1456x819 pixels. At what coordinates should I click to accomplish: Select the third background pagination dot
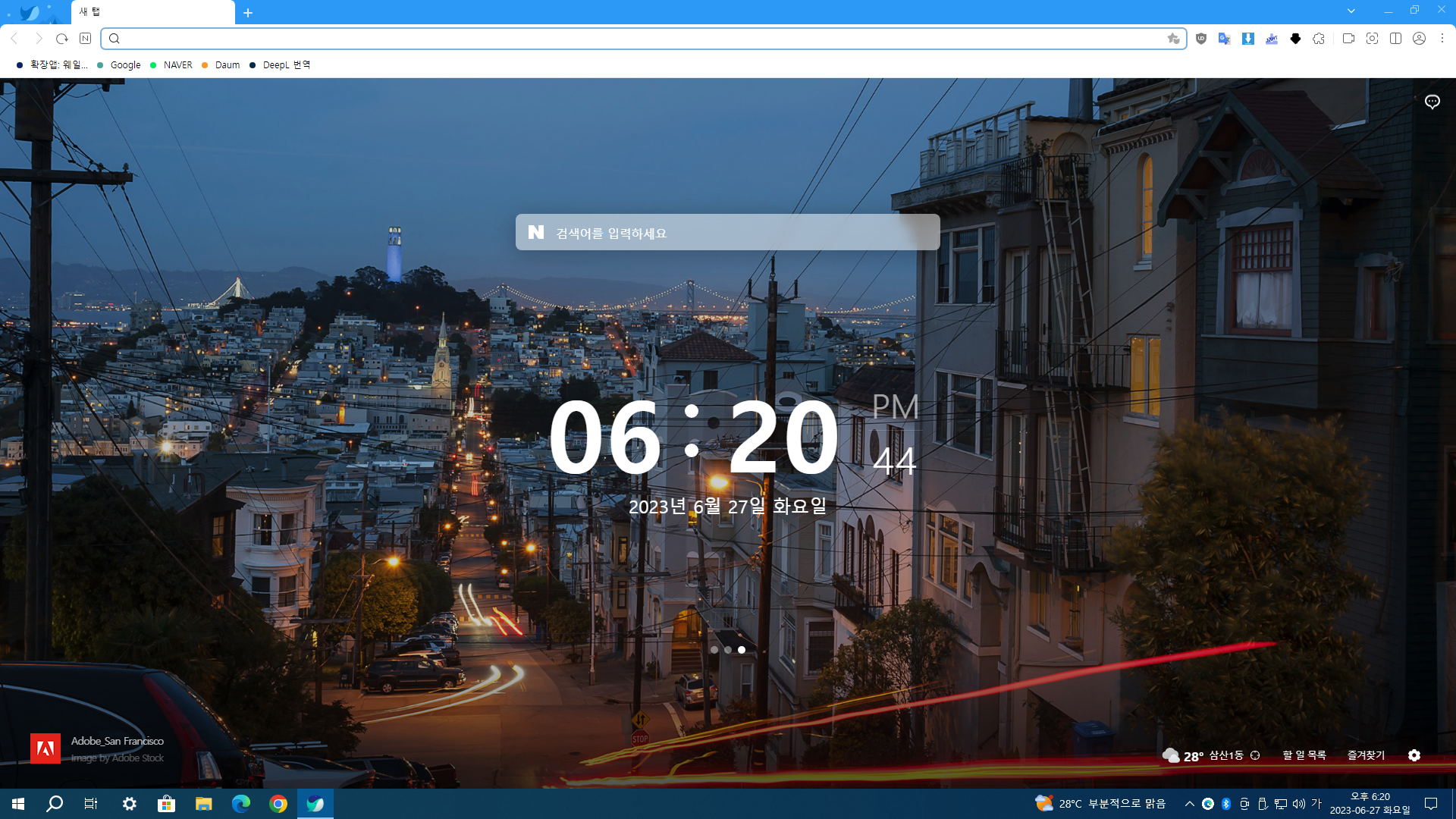[x=742, y=650]
